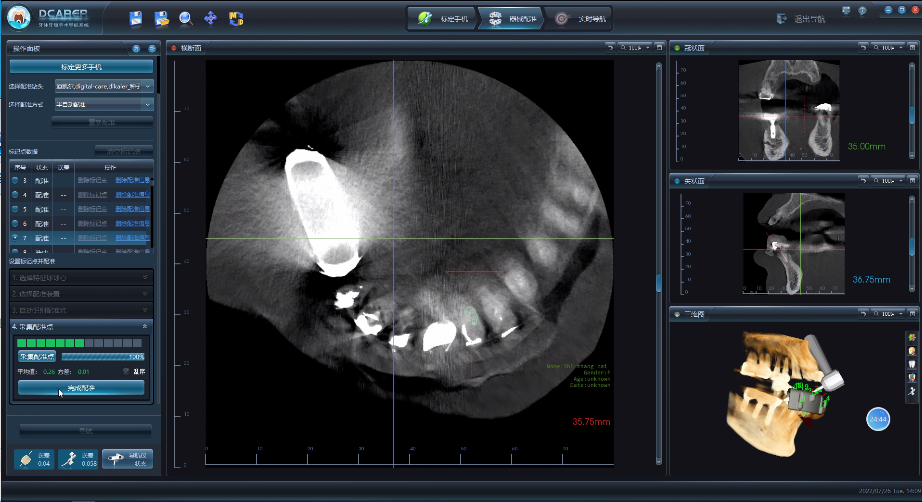Click the save-with-folder icon in toolbar
922x502 pixels.
(x=161, y=18)
